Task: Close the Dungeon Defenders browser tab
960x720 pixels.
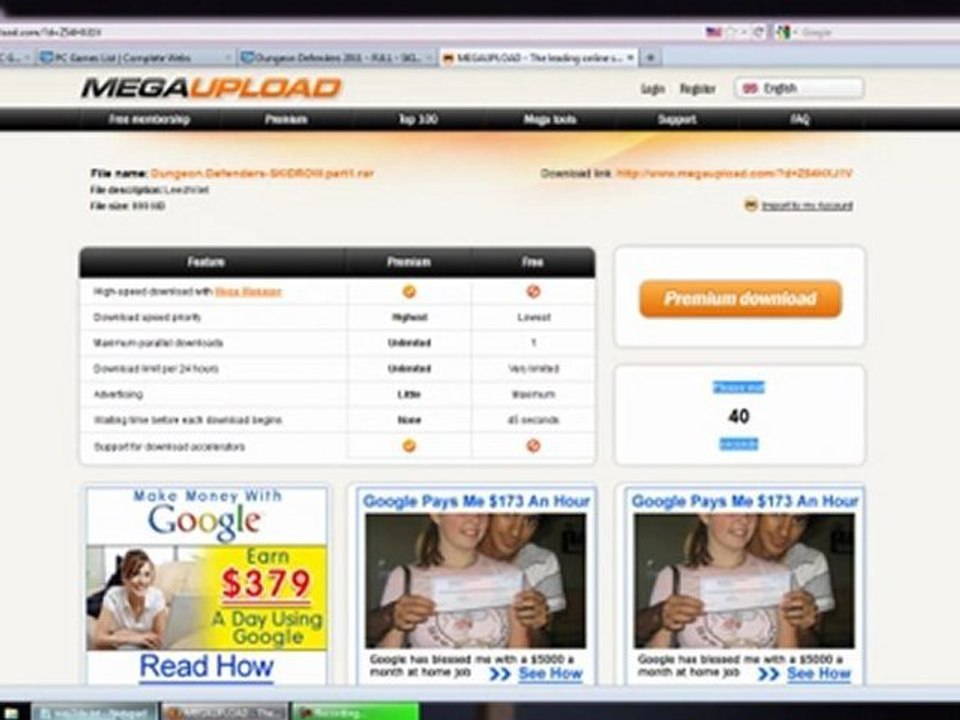Action: (x=429, y=58)
